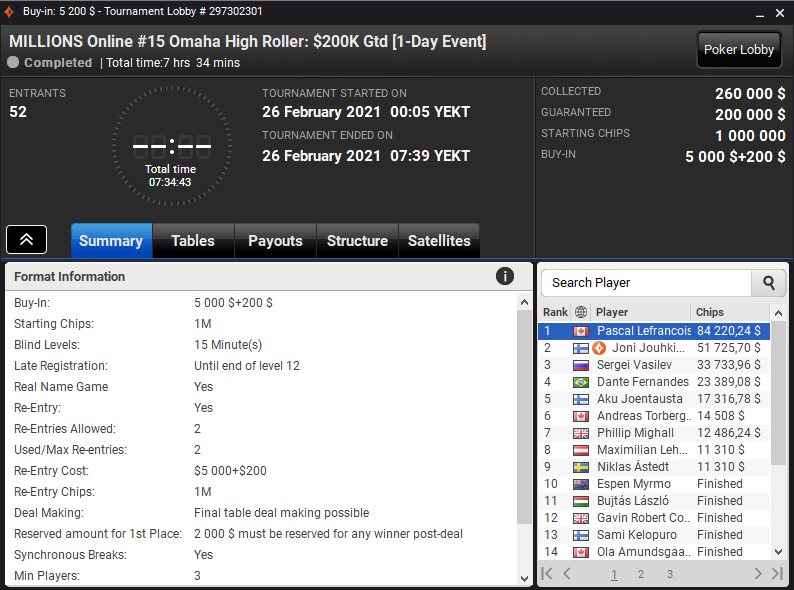
Task: Open page 2 of player rankings
Action: 641,574
